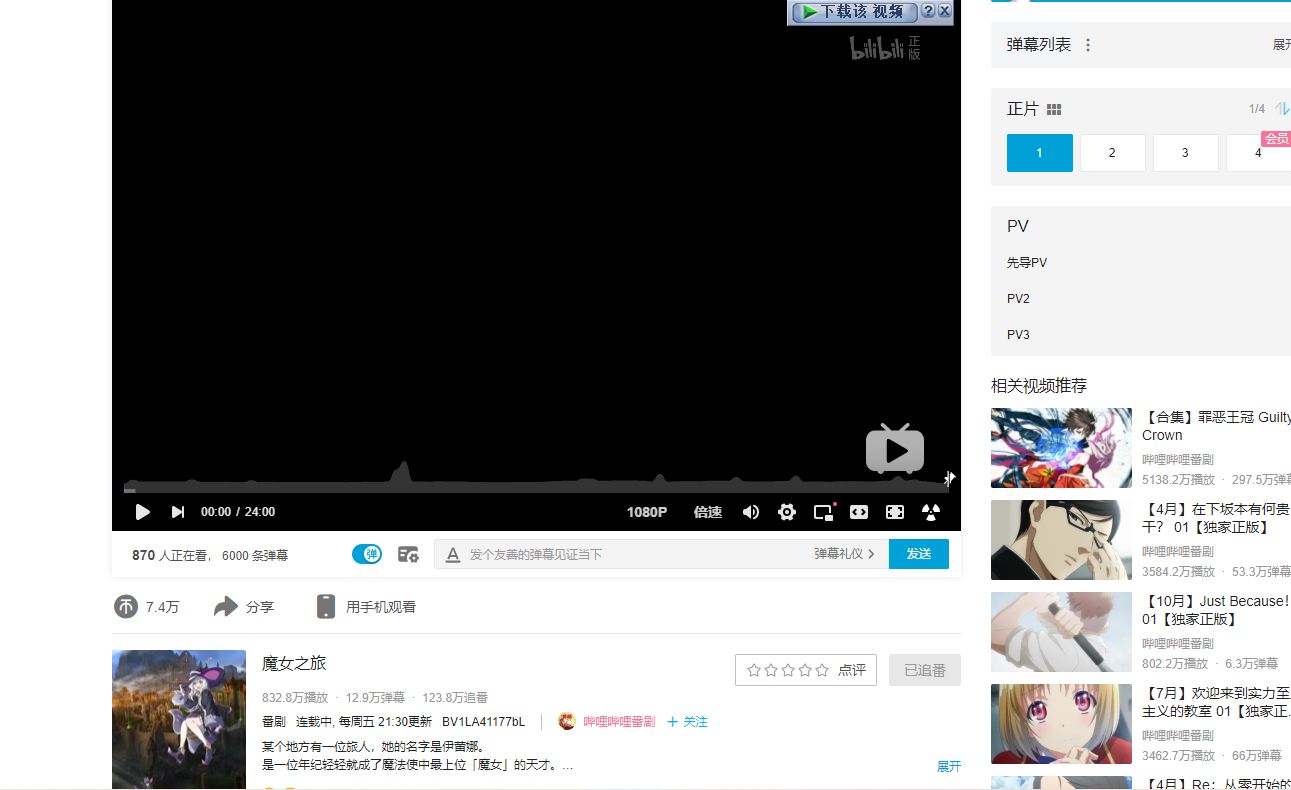Expand the series description with 展开
The height and width of the screenshot is (790, 1291).
coord(949,766)
